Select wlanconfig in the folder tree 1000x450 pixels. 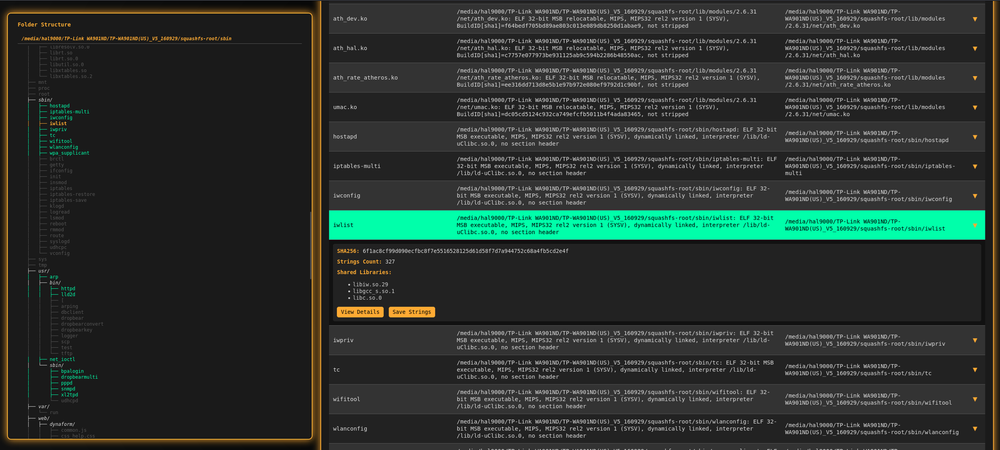click(64, 147)
